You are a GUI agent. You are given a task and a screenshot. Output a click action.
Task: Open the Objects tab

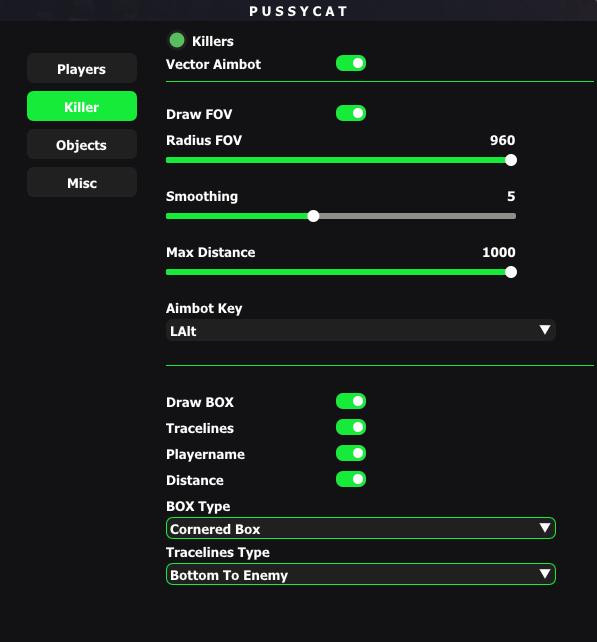[82, 144]
